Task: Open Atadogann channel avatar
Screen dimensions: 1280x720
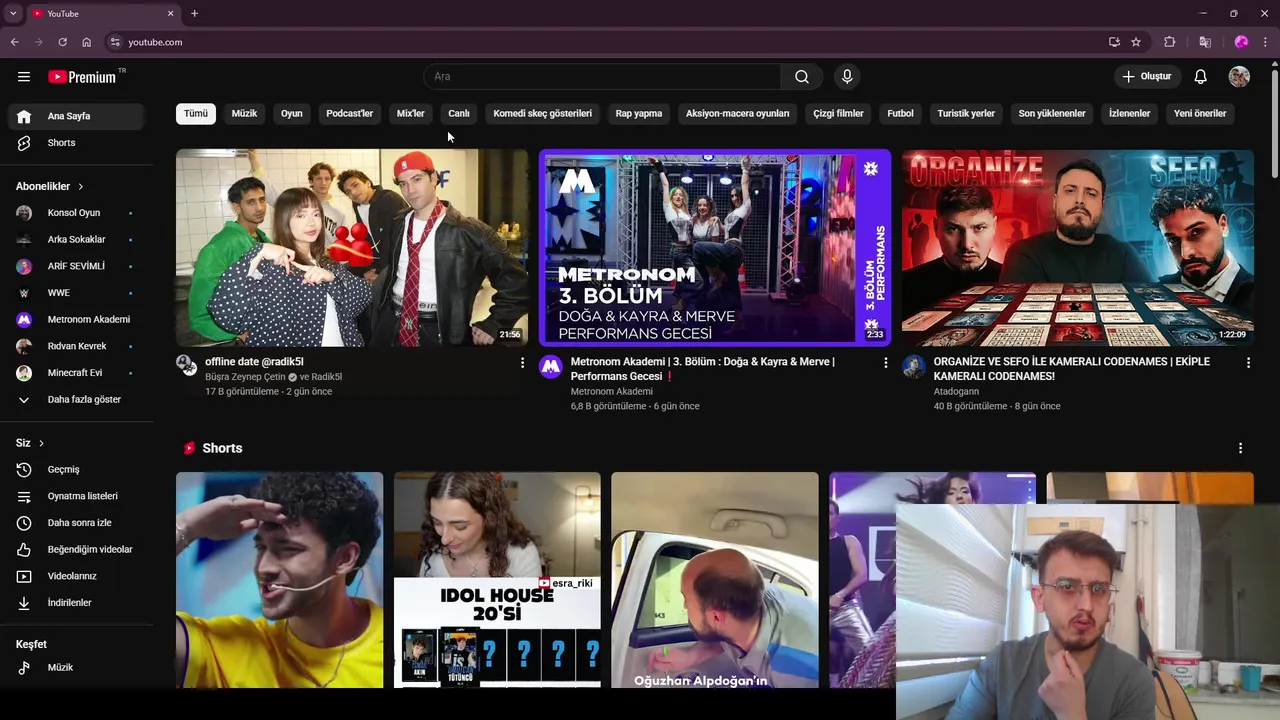Action: [x=914, y=366]
